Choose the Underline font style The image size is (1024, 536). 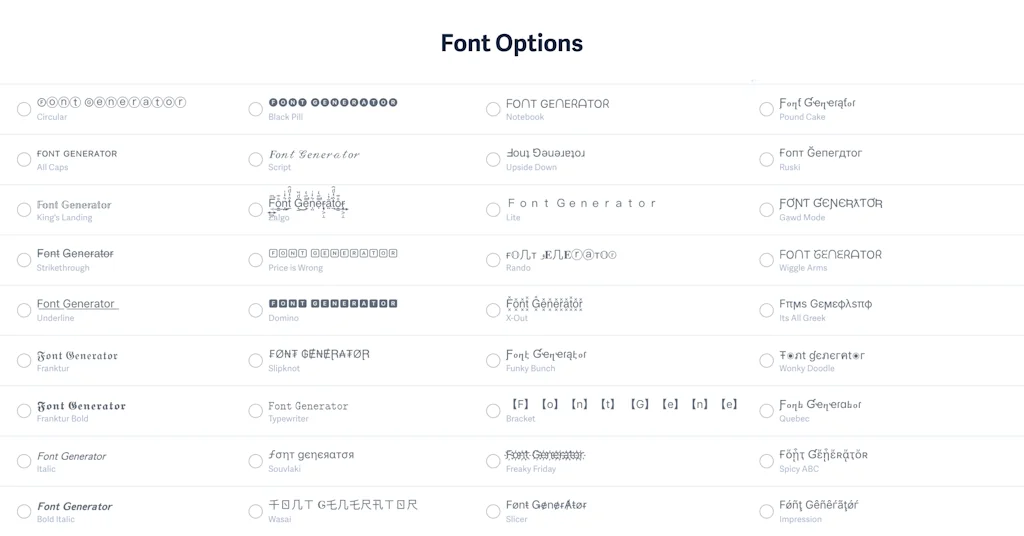pos(24,310)
